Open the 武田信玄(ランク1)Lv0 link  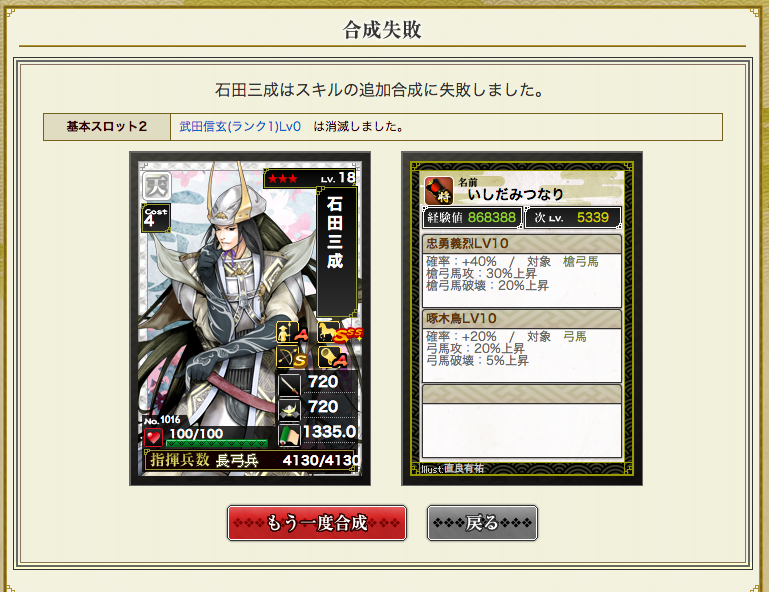[x=240, y=127]
